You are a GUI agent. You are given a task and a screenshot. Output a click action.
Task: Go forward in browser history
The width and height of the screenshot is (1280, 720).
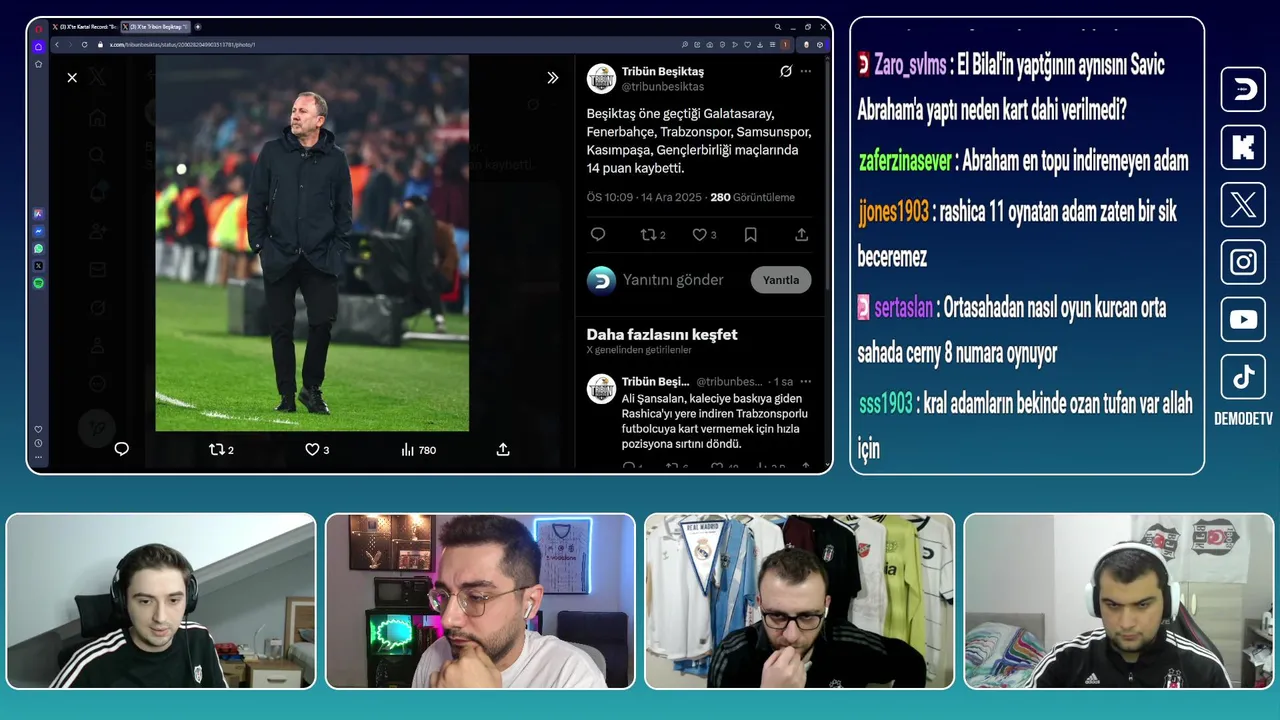point(71,44)
